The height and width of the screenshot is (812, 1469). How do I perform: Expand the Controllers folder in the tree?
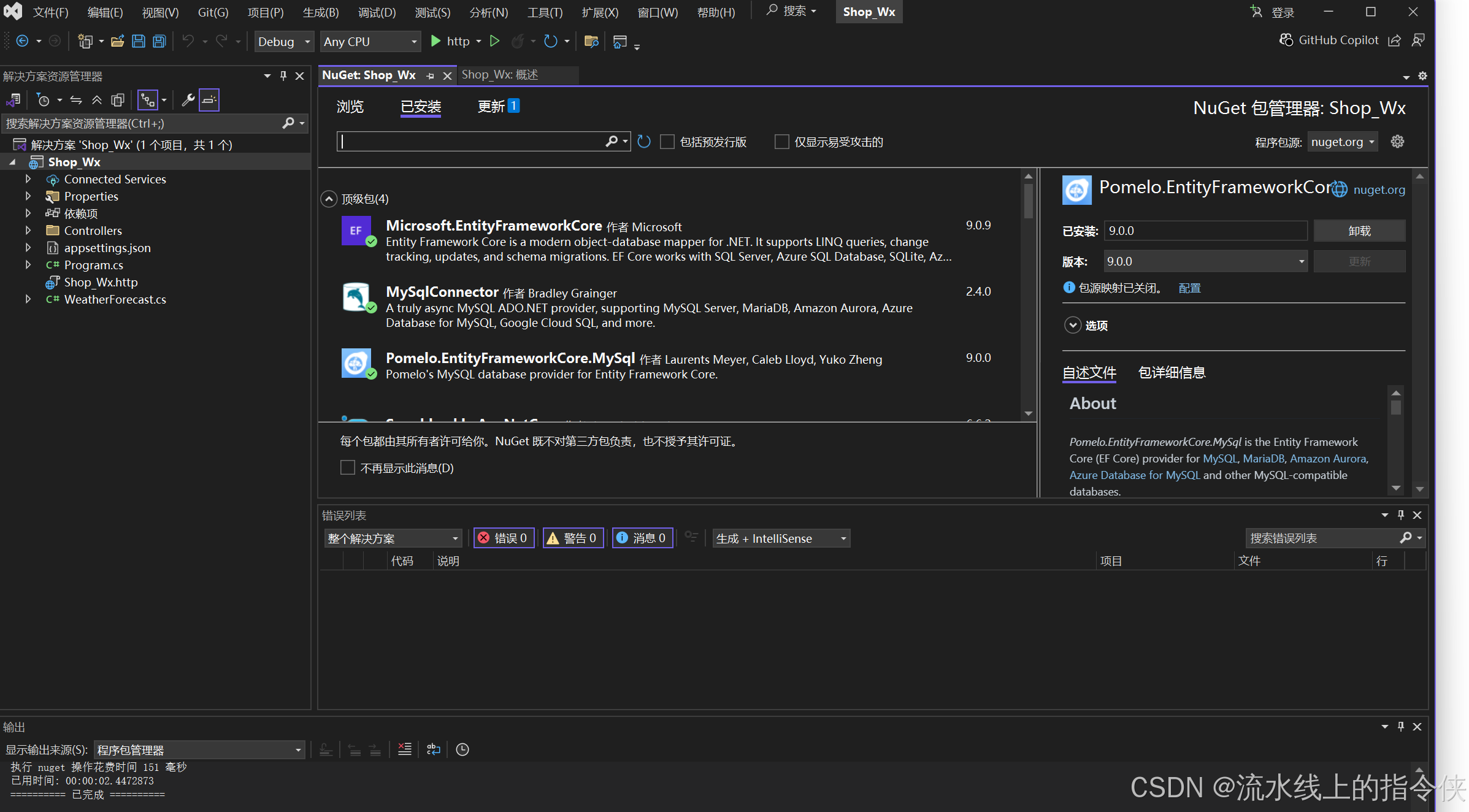pos(28,231)
